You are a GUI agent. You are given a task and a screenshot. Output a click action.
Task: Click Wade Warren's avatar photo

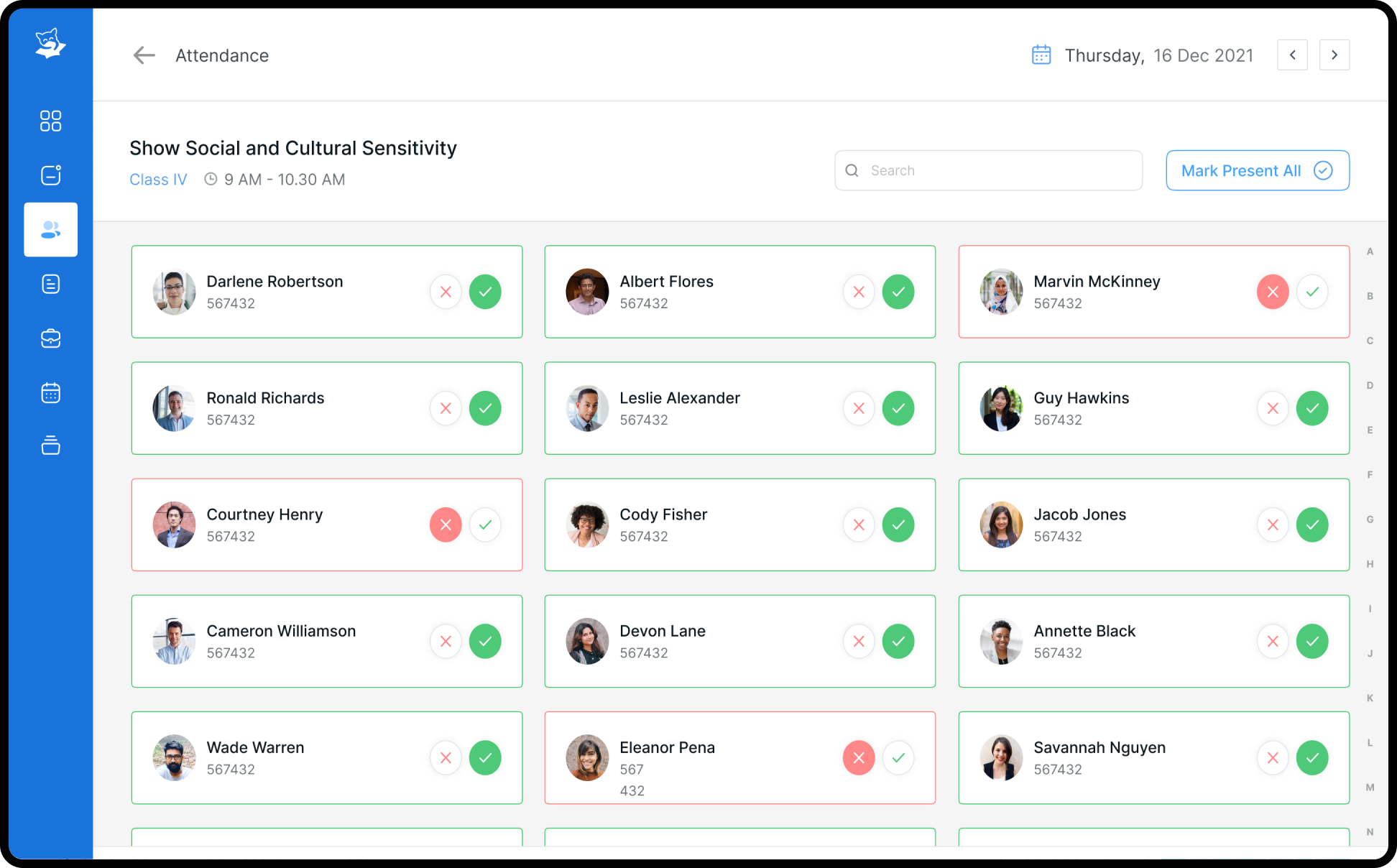tap(174, 757)
